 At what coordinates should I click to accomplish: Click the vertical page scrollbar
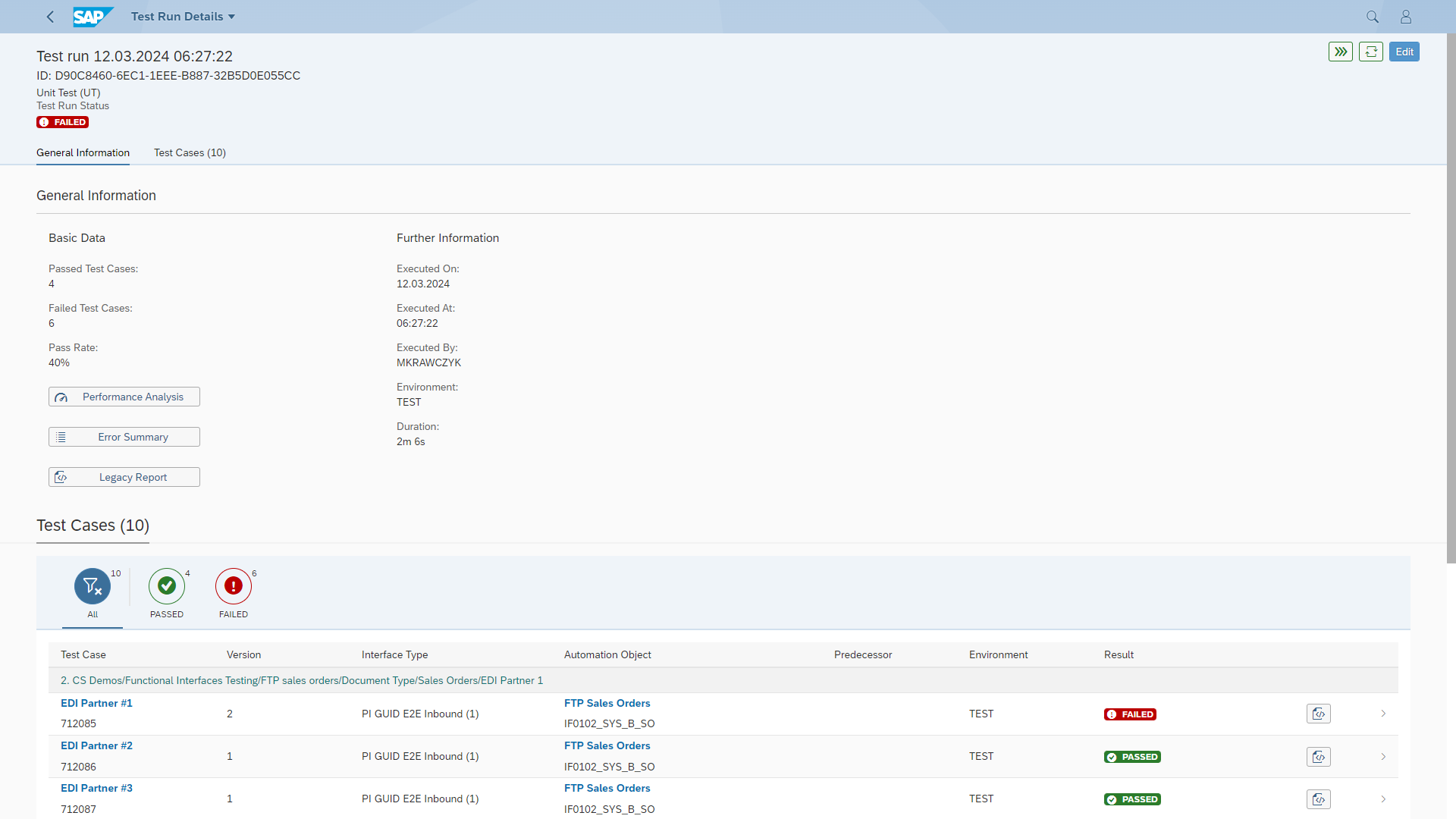[x=1451, y=303]
